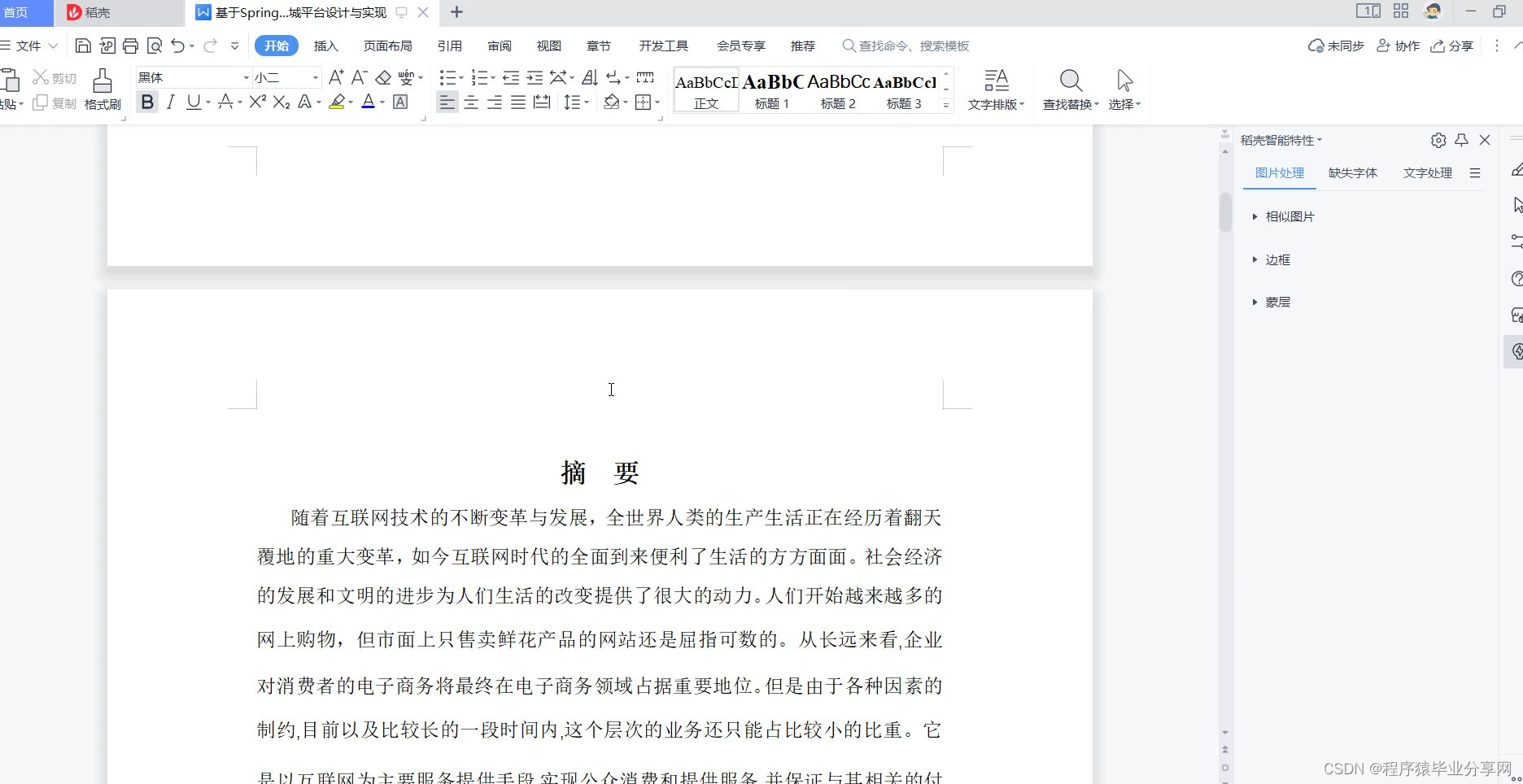This screenshot has width=1523, height=784.
Task: Decrease paragraph indent
Action: pos(511,77)
